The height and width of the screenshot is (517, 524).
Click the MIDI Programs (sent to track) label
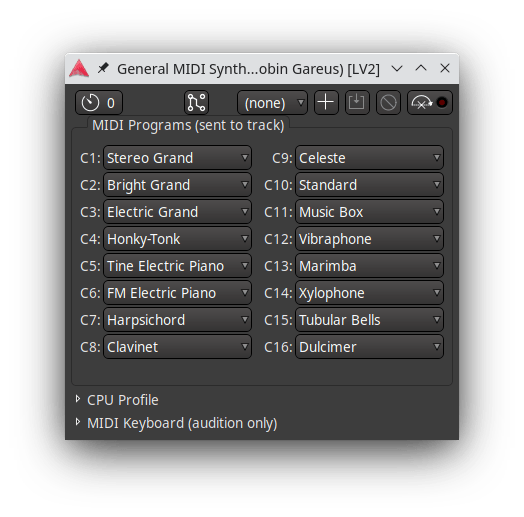point(188,125)
